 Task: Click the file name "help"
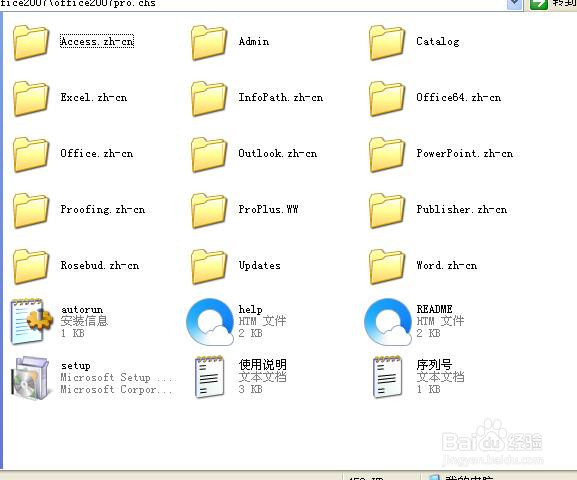point(251,310)
